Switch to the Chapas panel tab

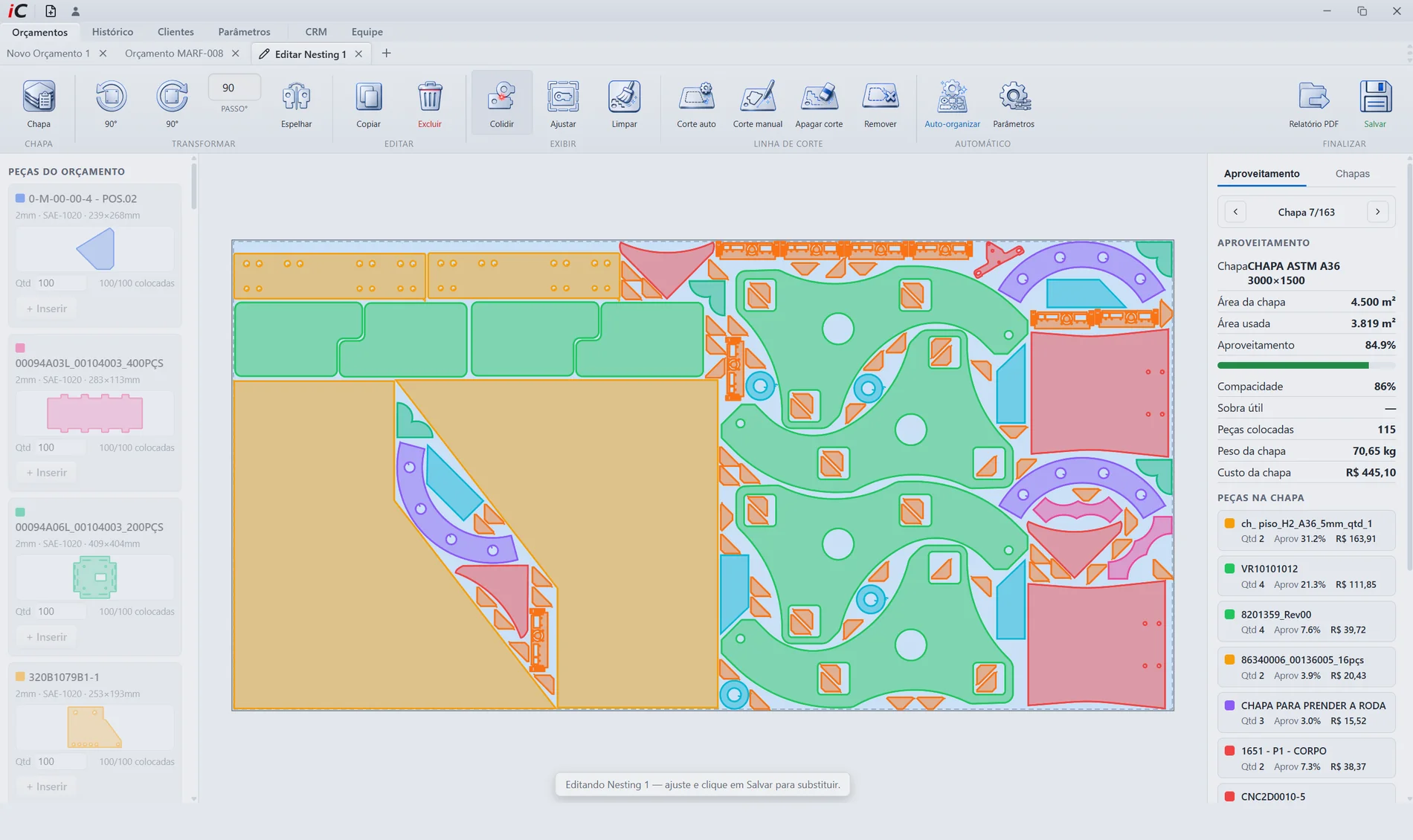1352,173
